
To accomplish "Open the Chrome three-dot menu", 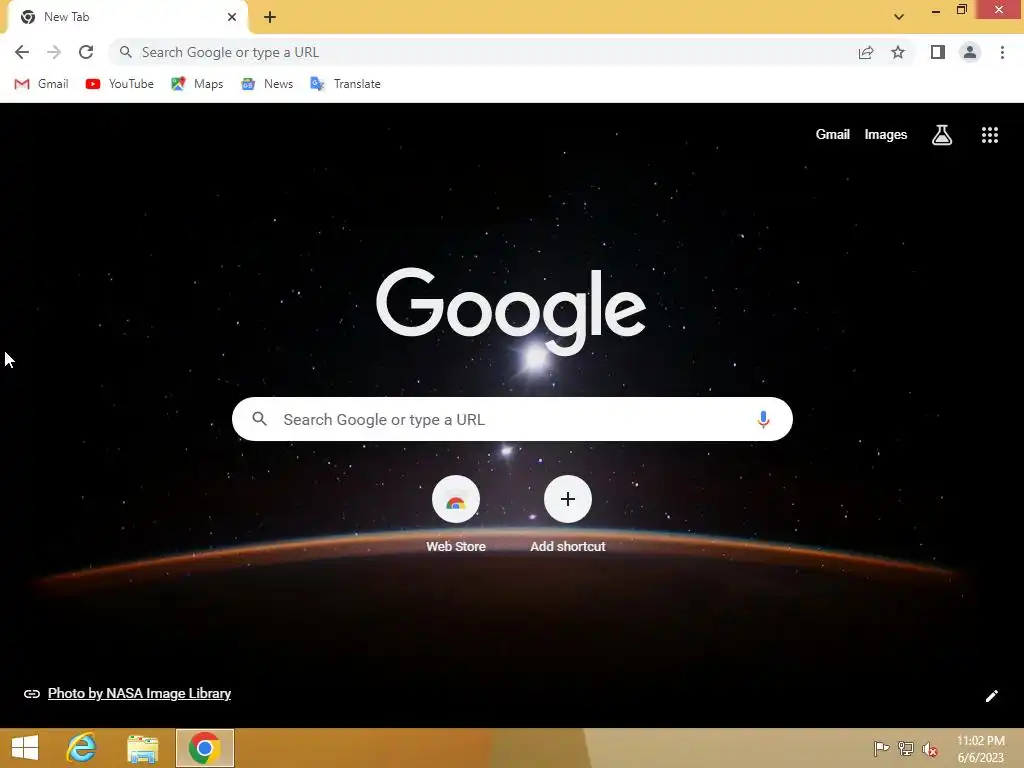I will (x=1002, y=52).
